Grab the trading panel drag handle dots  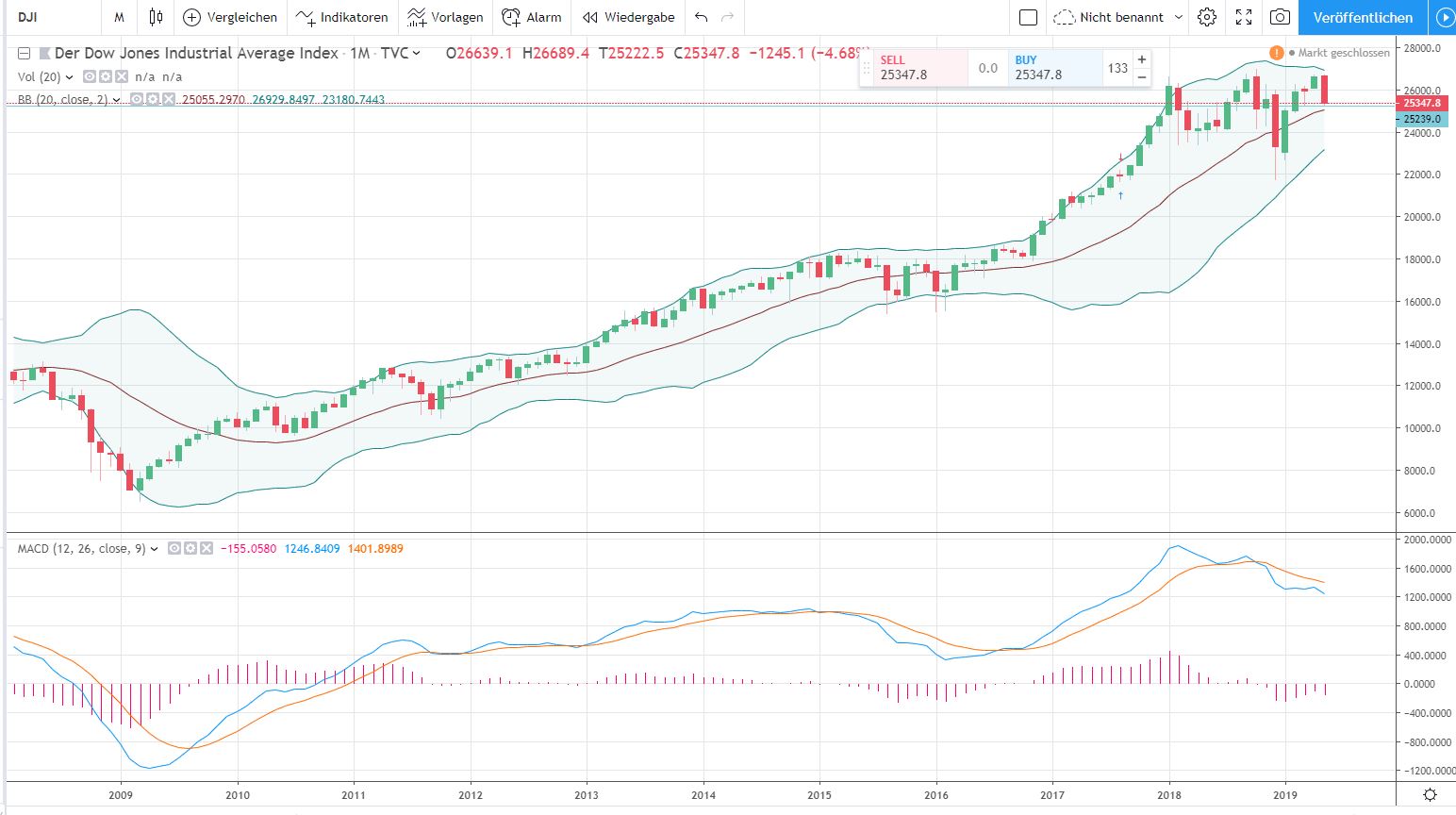pyautogui.click(x=866, y=68)
